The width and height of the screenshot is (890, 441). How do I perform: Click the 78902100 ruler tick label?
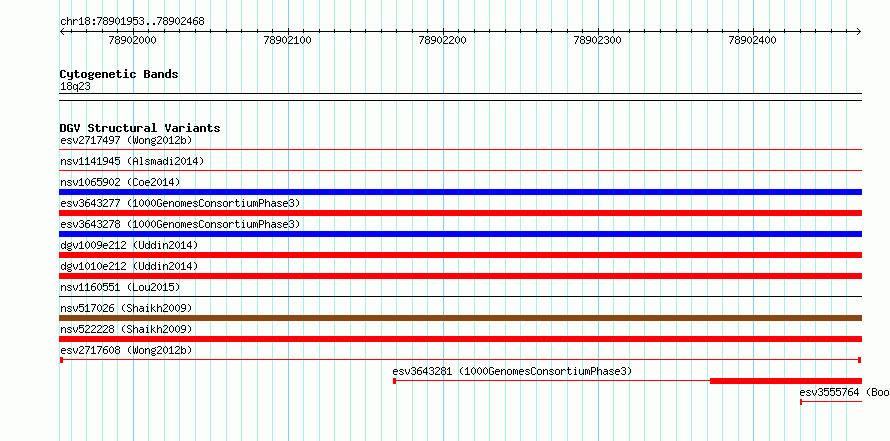[x=288, y=40]
